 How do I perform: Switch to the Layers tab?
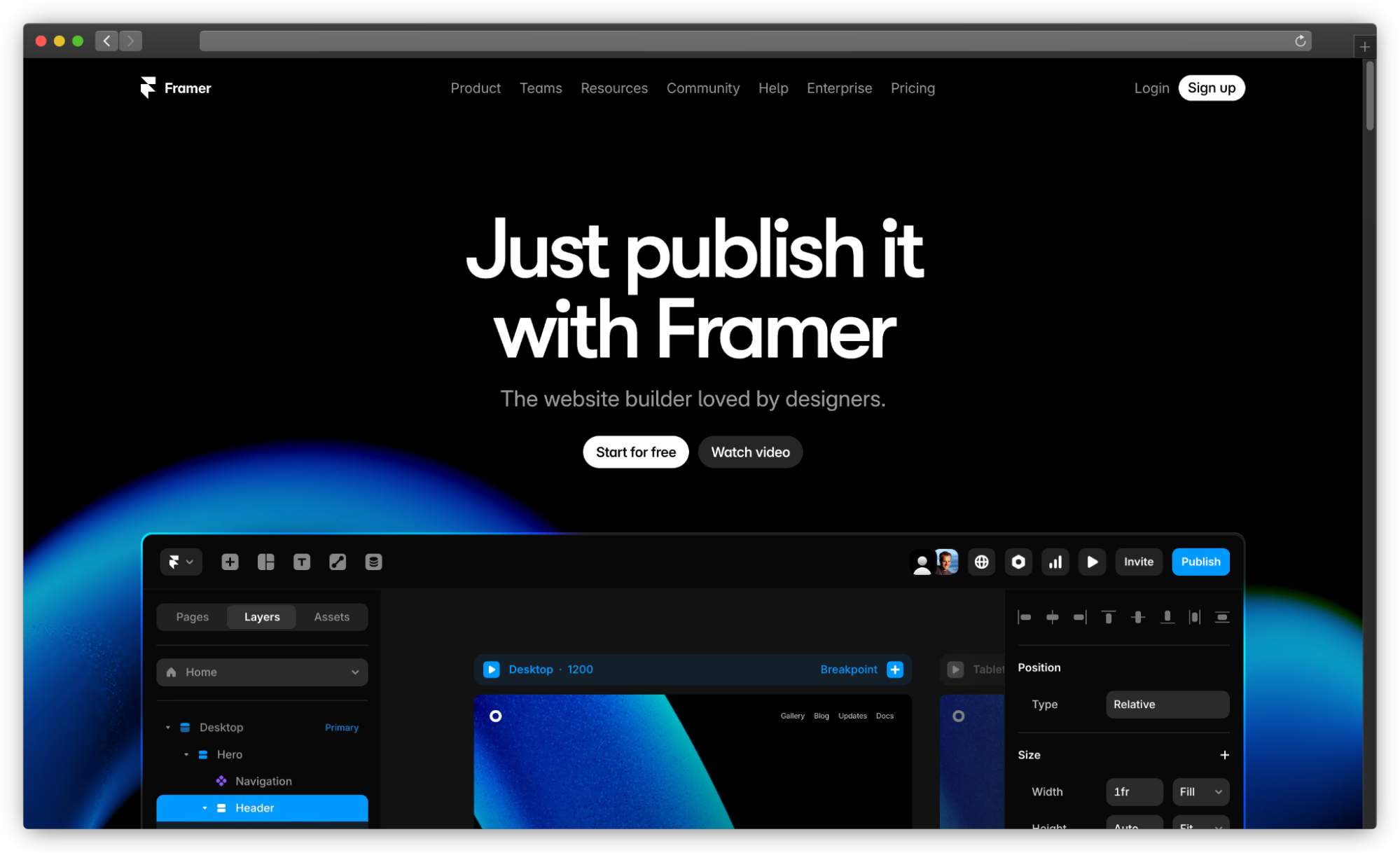(x=261, y=616)
